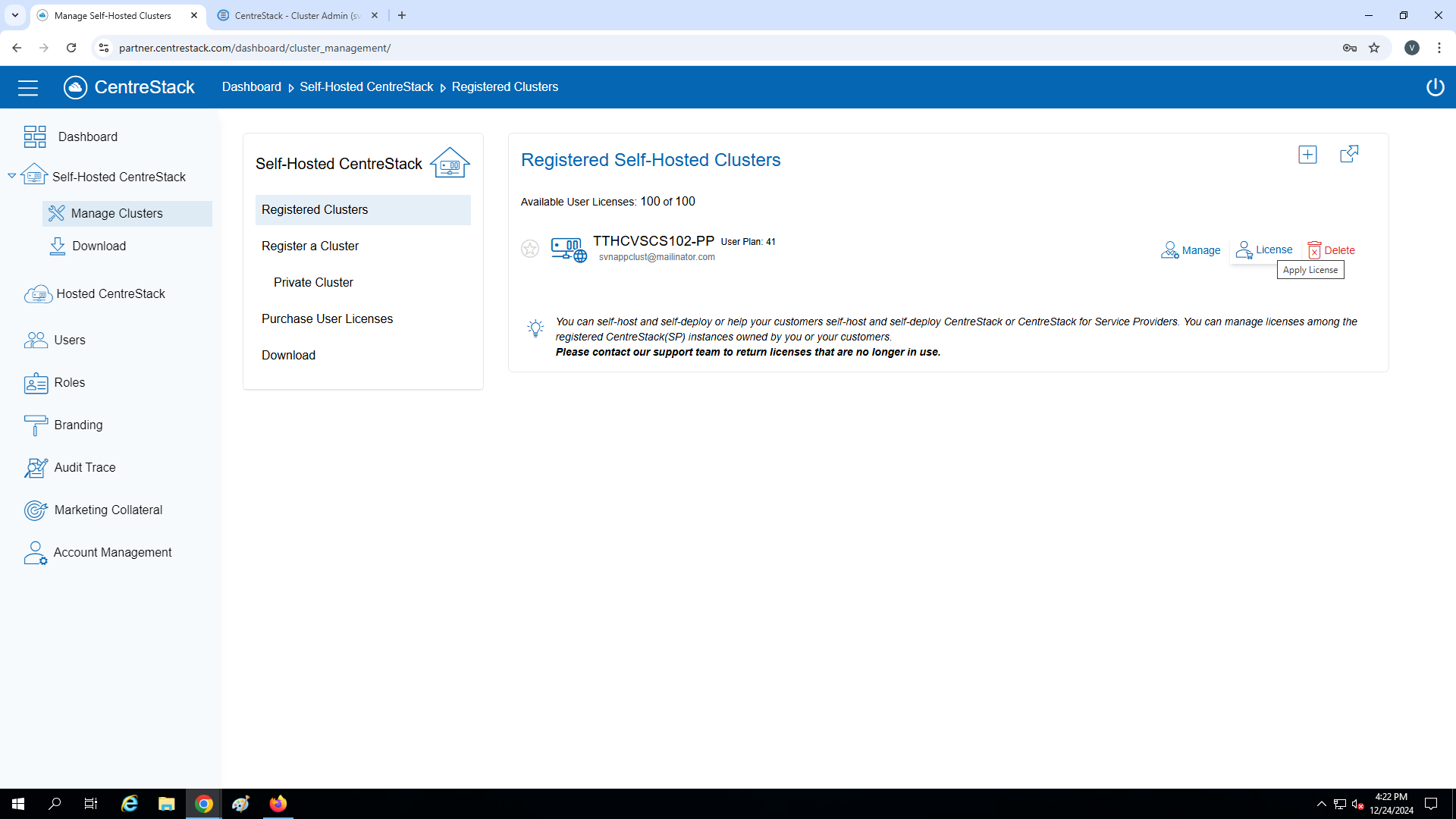Click the add cluster plus icon

point(1307,155)
